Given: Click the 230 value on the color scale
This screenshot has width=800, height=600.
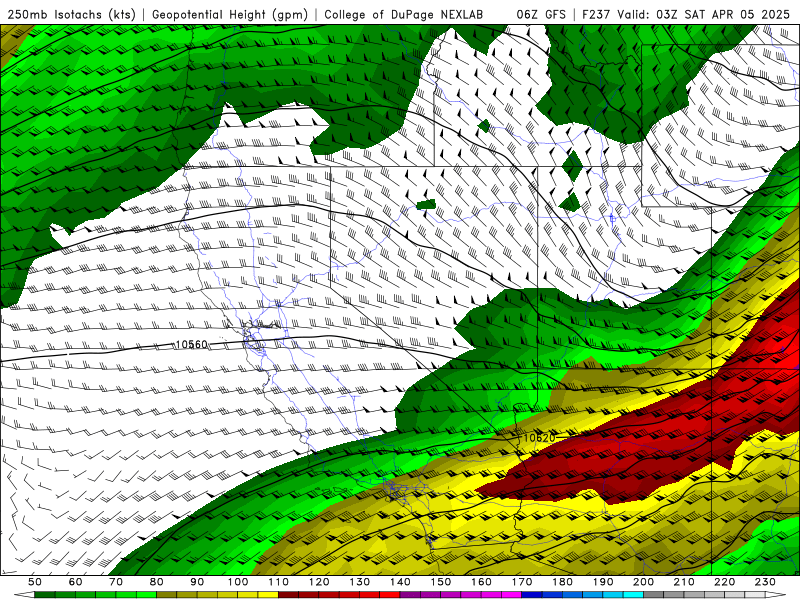Looking at the screenshot, I should [765, 582].
